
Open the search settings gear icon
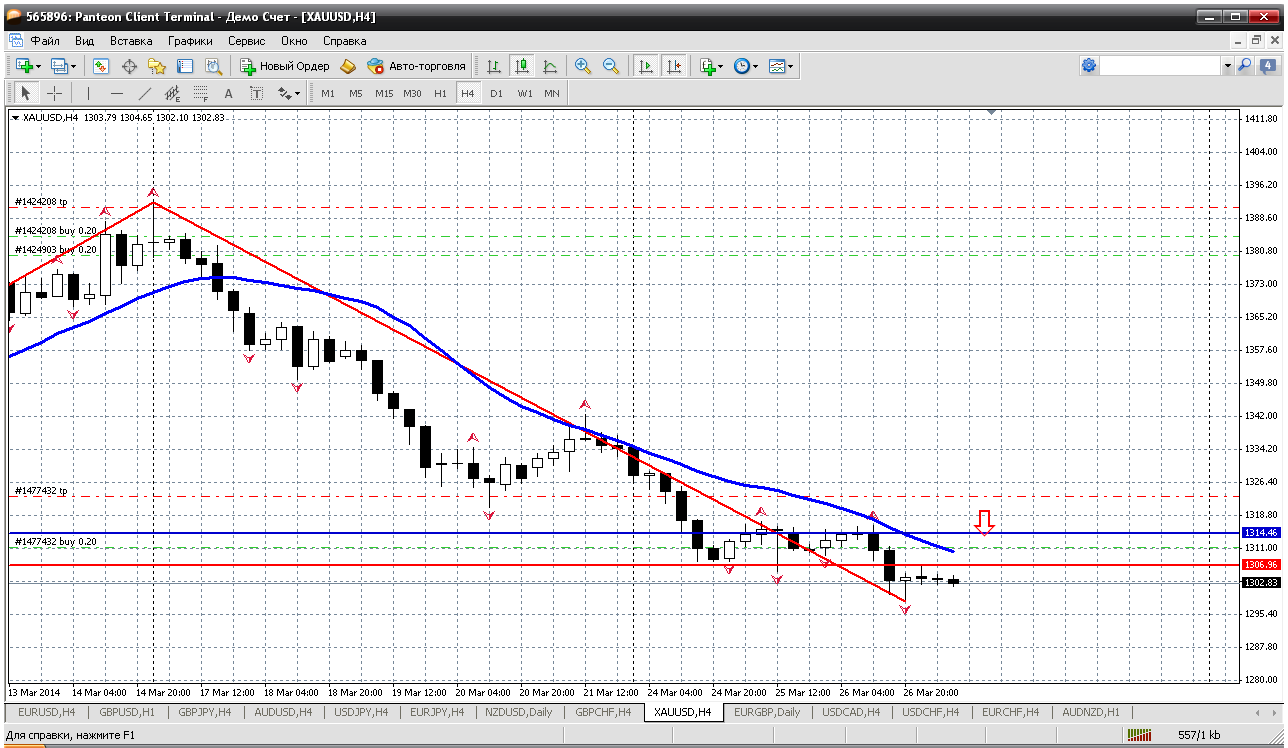pos(1089,65)
